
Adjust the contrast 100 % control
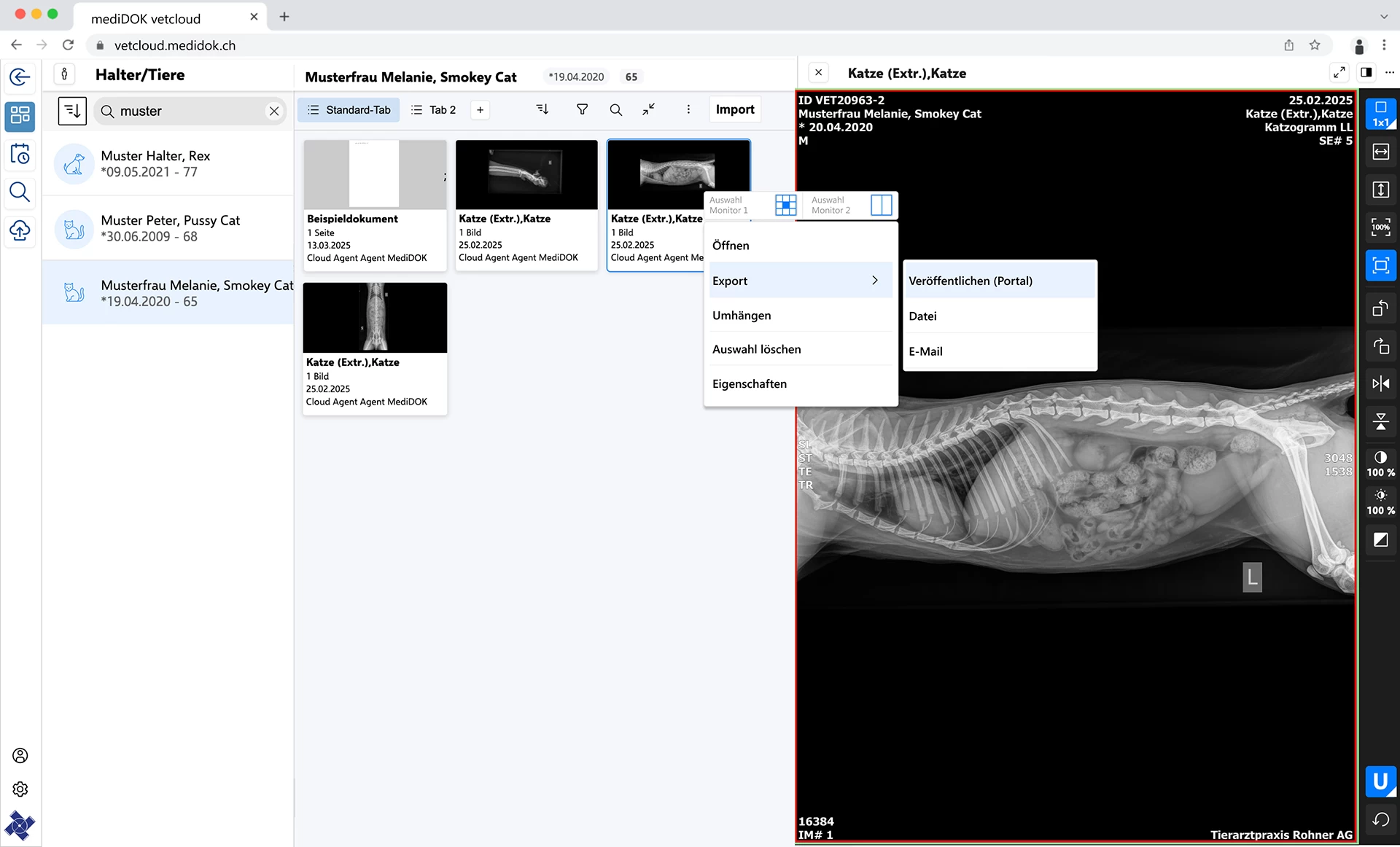(x=1380, y=464)
